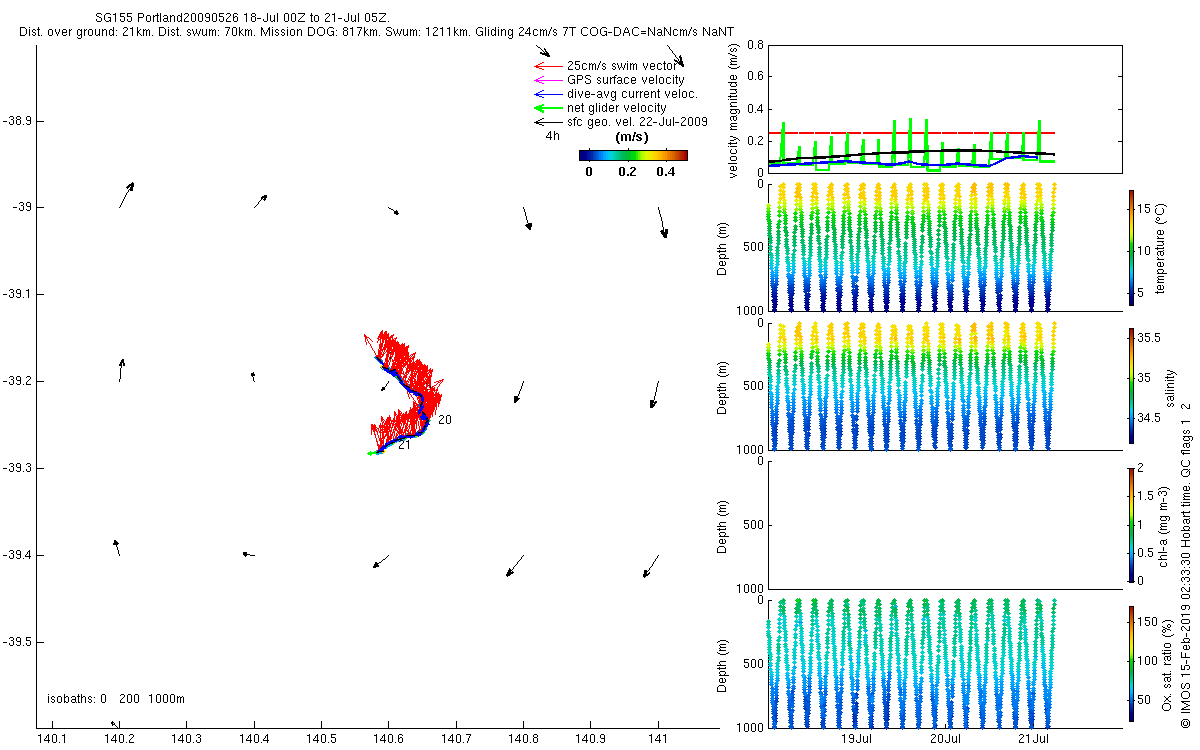Screen dimensions: 1200x750
Task: Click the chl-a (mg m-3) colorbar
Action: tap(1131, 525)
